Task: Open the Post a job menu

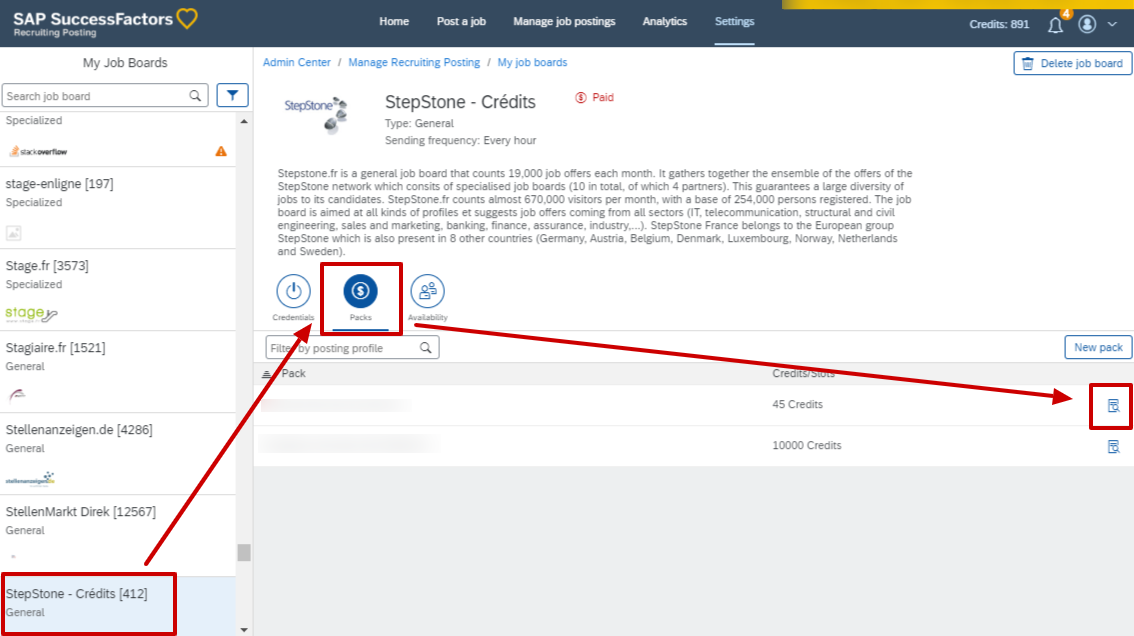Action: tap(461, 22)
